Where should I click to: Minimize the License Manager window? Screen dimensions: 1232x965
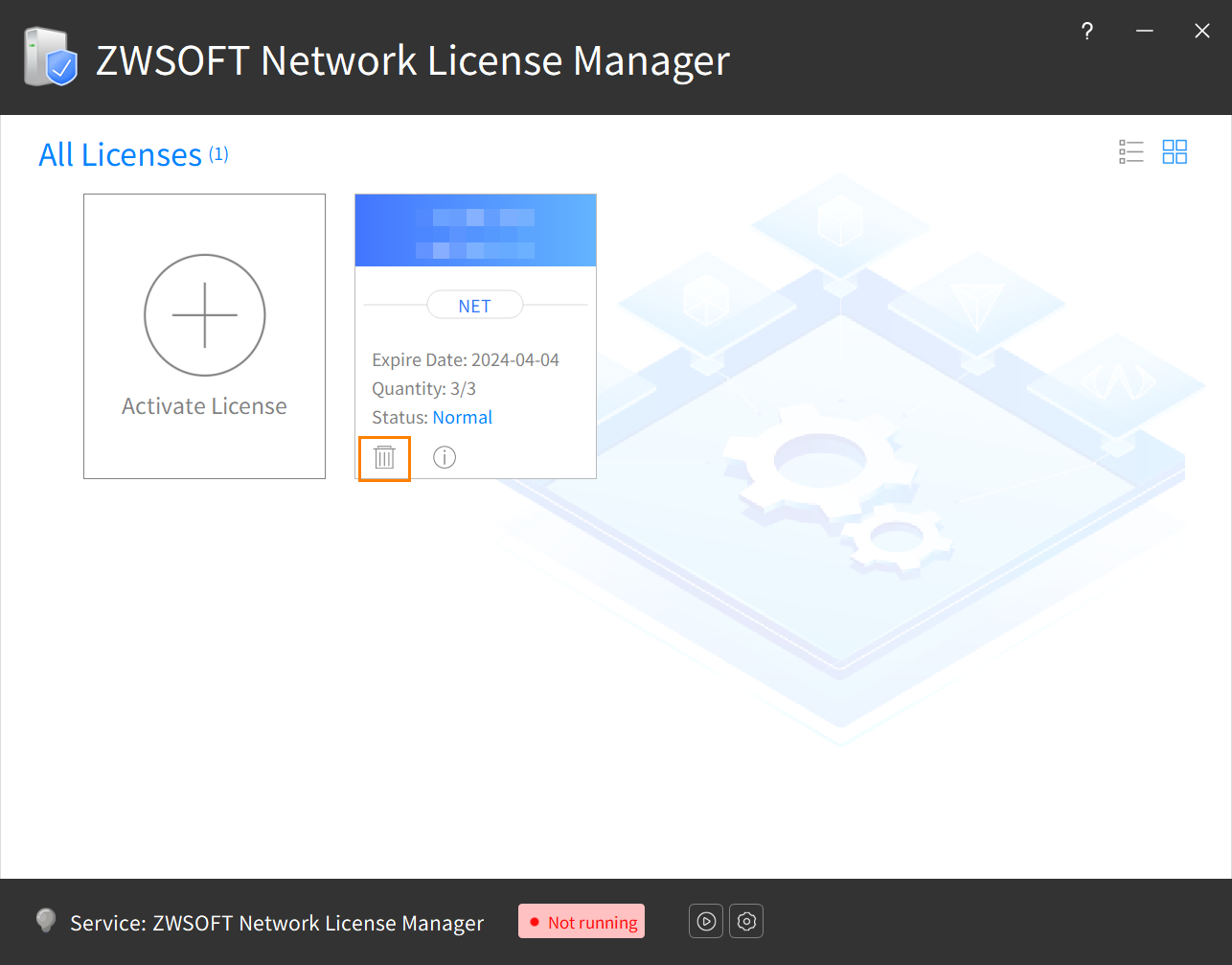pos(1145,32)
